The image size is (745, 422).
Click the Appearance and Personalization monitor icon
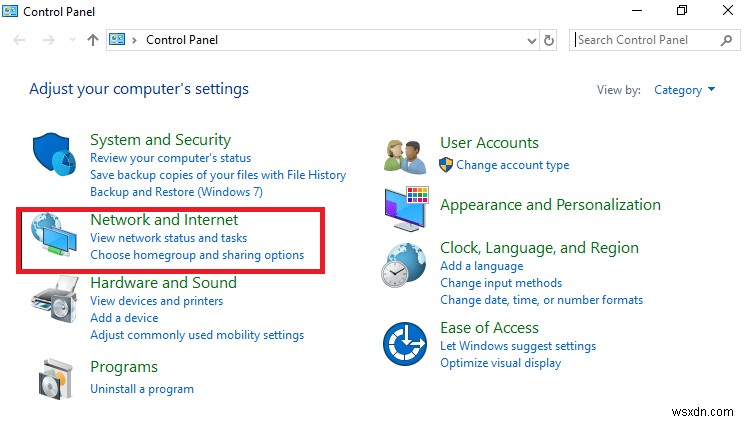(x=405, y=207)
